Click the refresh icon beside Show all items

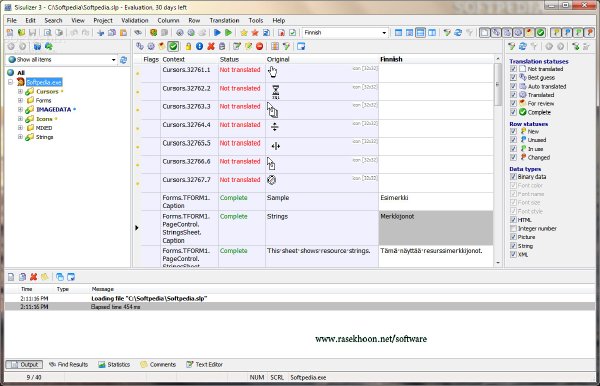(x=123, y=60)
